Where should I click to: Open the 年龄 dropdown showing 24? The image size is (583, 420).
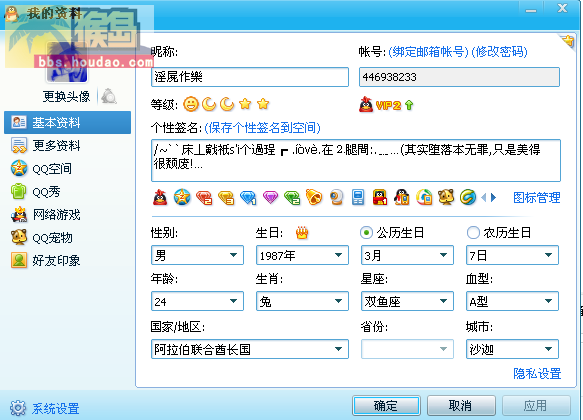point(197,301)
